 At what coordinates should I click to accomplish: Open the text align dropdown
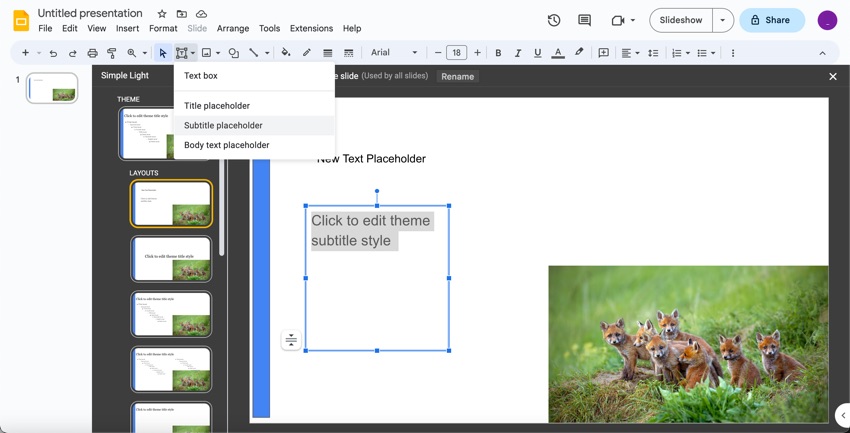coord(630,53)
